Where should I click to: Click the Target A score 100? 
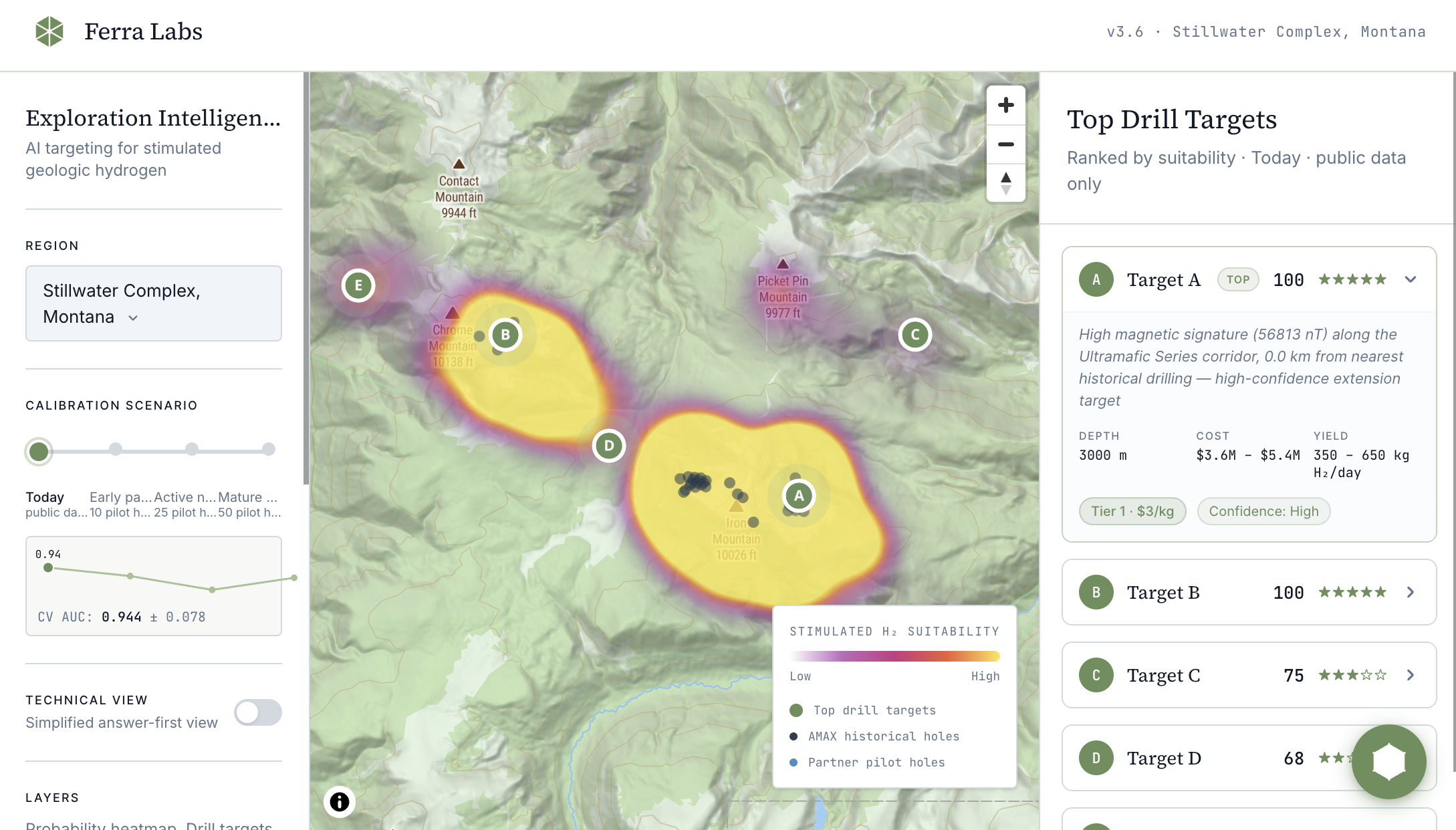coord(1288,280)
